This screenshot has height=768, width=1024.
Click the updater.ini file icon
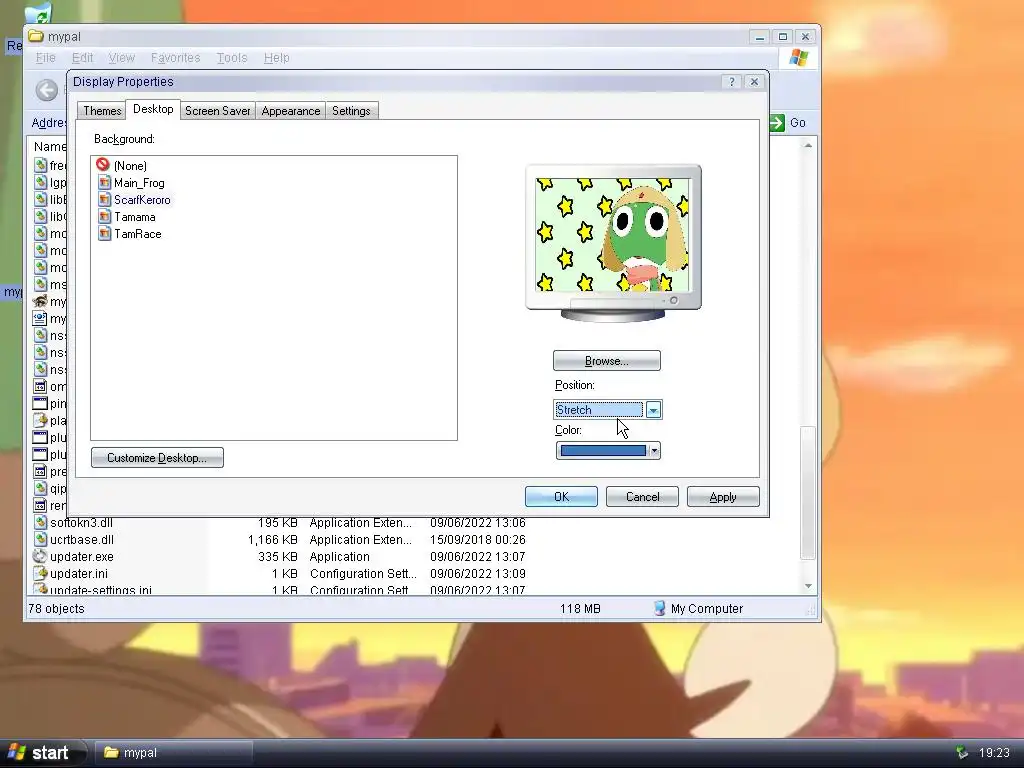40,573
